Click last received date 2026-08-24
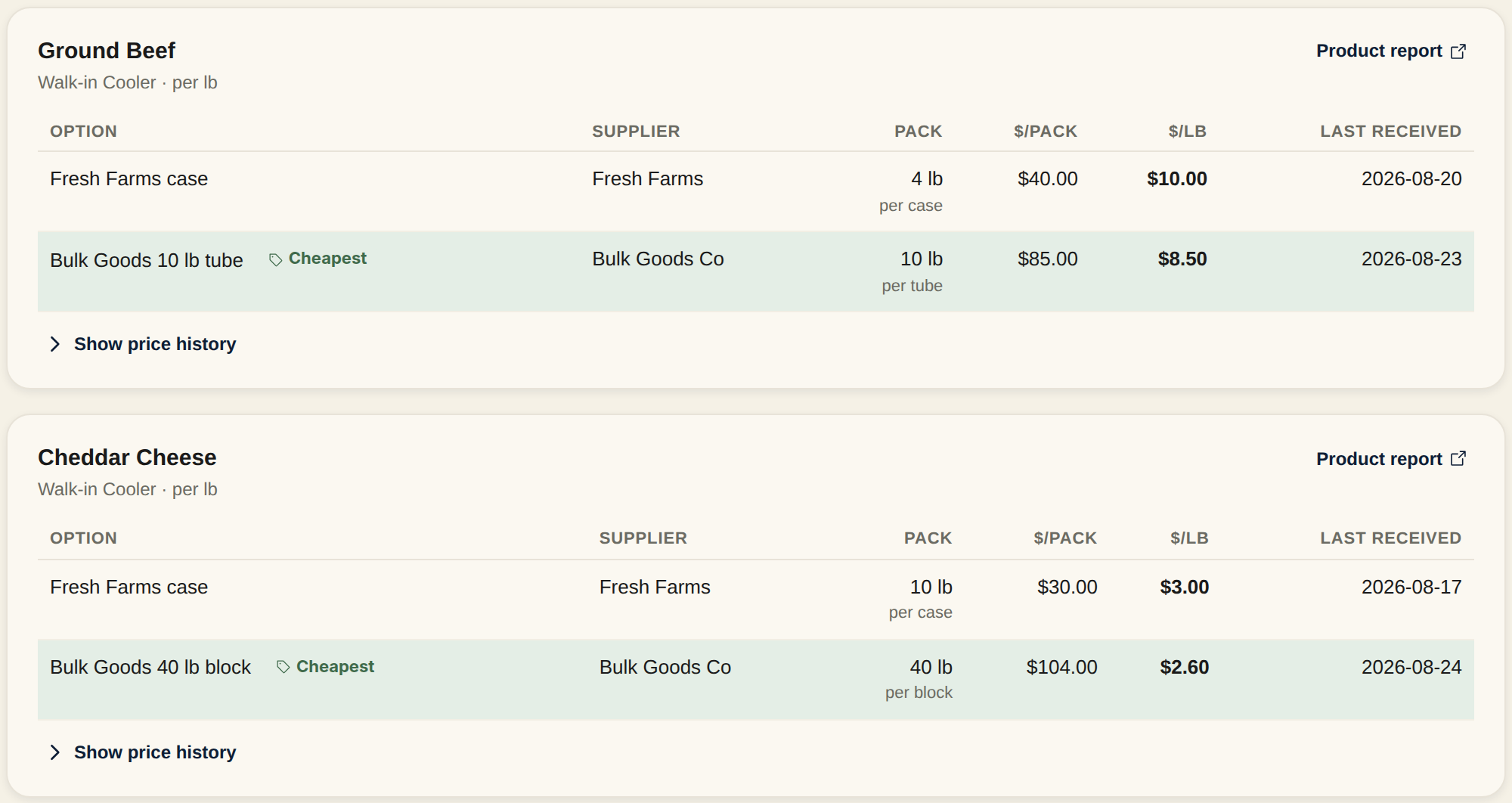1512x803 pixels. (x=1411, y=668)
